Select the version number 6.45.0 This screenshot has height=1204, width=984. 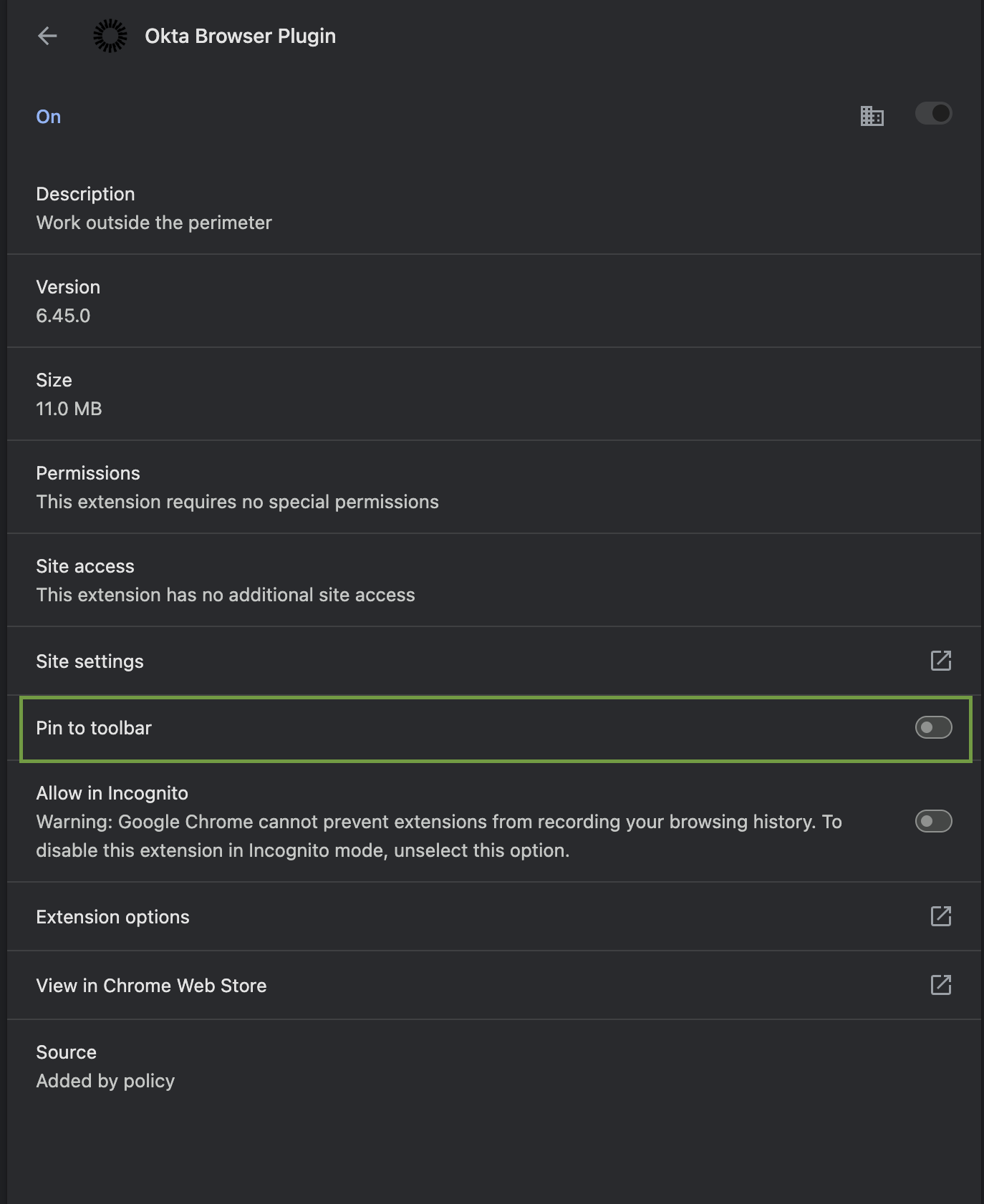63,316
